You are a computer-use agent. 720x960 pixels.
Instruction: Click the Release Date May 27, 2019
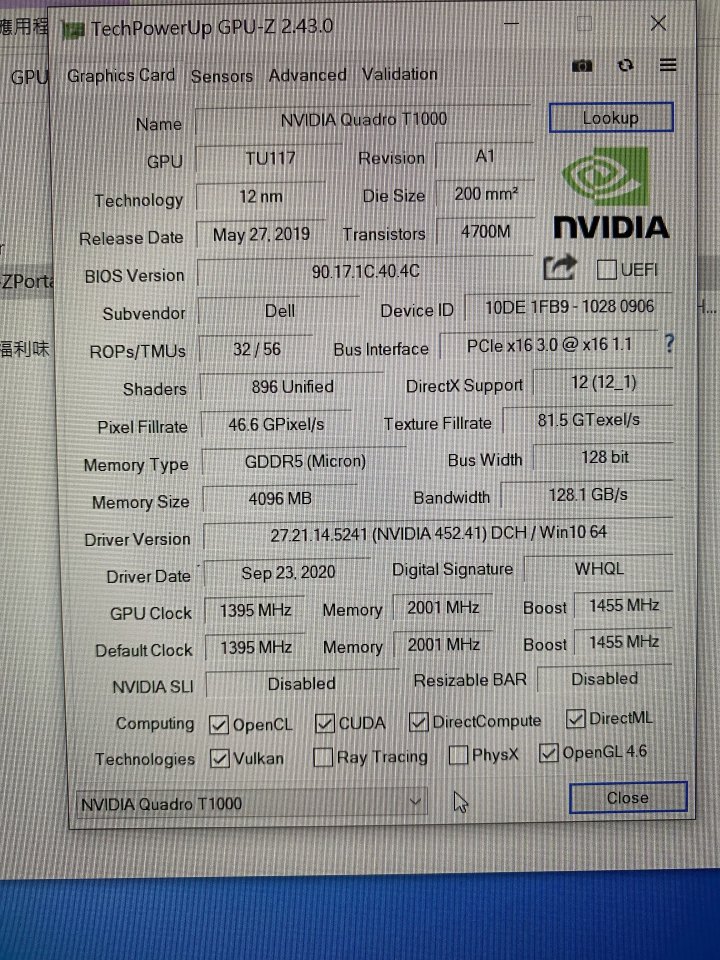pos(261,234)
